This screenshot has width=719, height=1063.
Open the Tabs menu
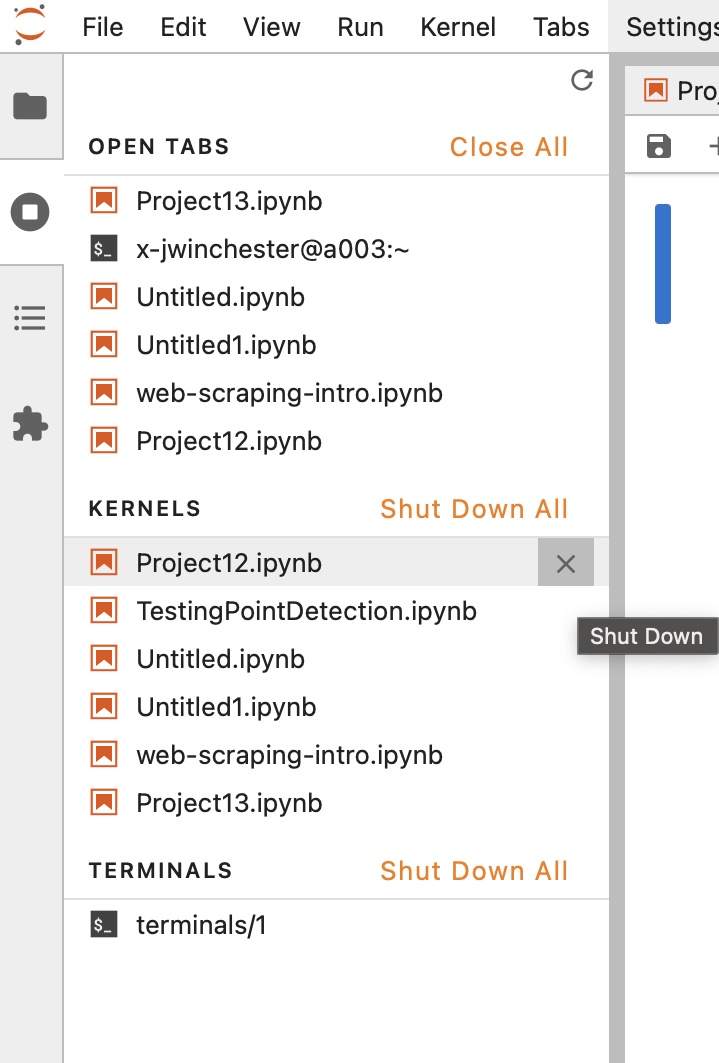pos(560,27)
